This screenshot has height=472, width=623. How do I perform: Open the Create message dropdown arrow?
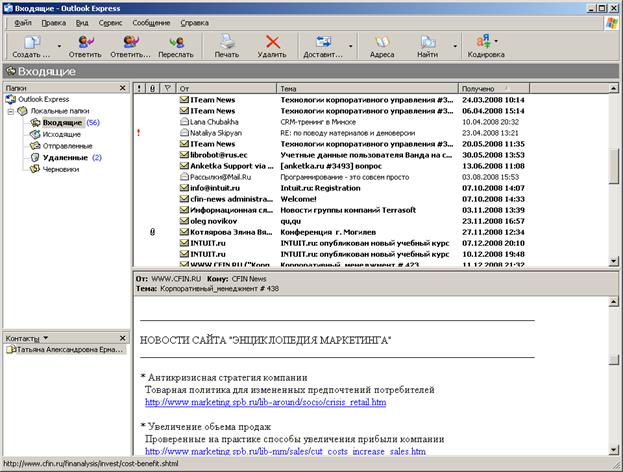tap(59, 46)
